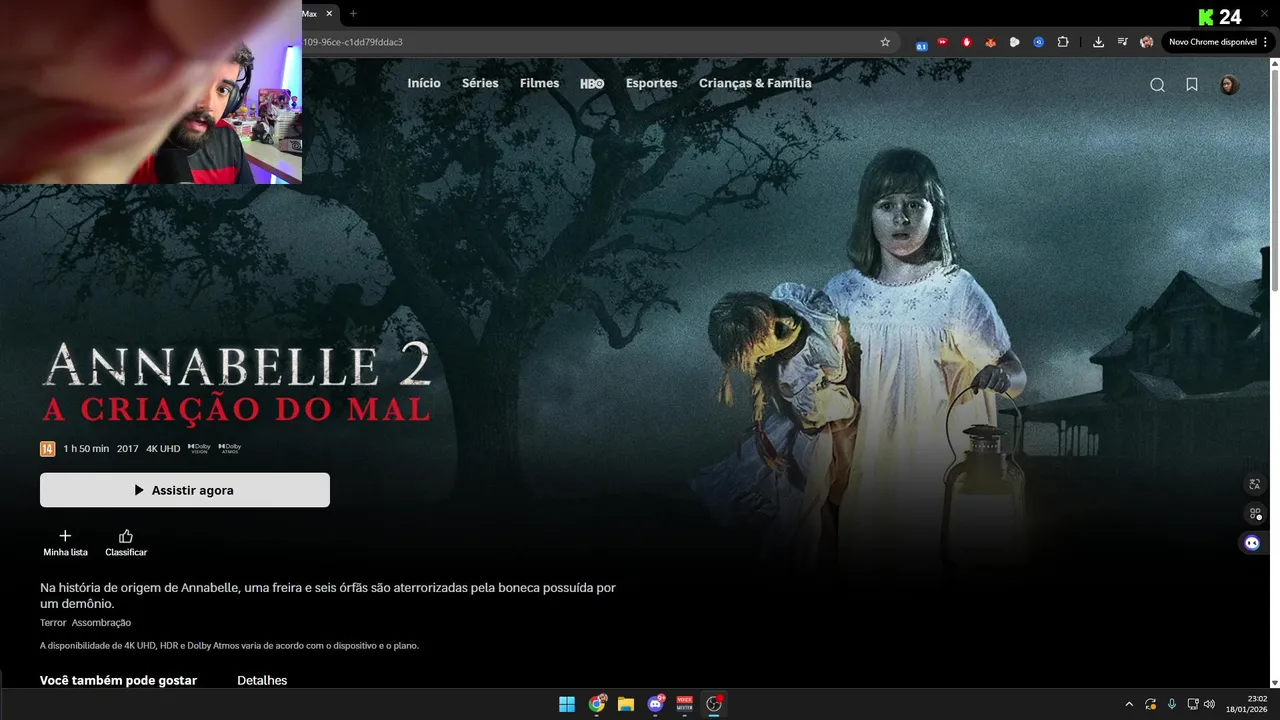Click the blue circular extension icon
Viewport: 1280px width, 720px height.
pyautogui.click(x=1039, y=42)
